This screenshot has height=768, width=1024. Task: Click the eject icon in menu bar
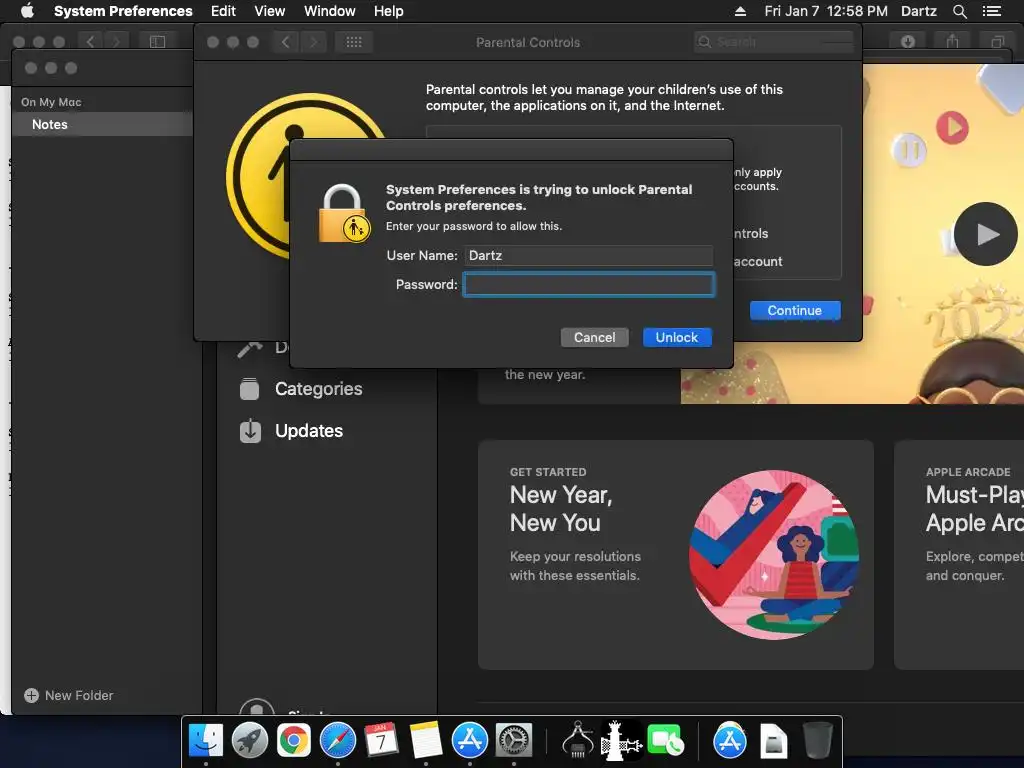click(740, 11)
